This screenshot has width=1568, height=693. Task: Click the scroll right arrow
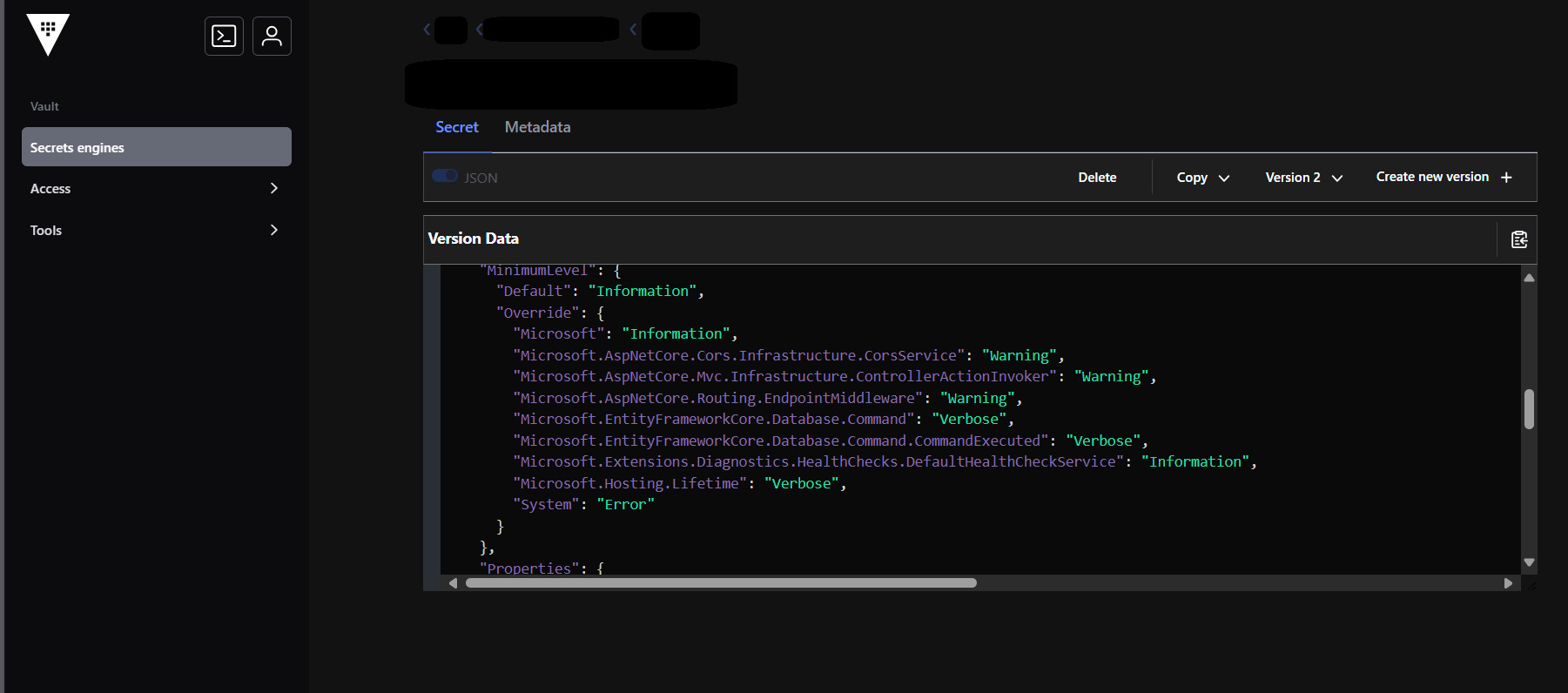(x=1508, y=583)
